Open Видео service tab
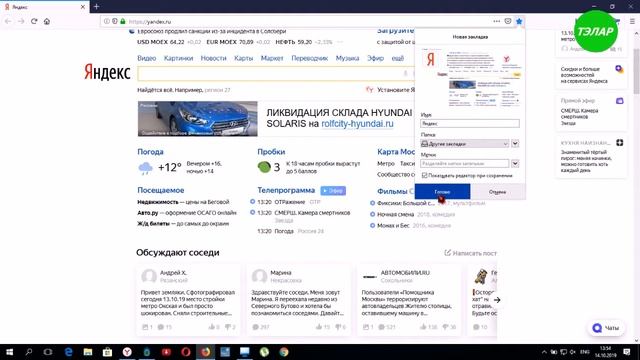Viewport: 640px width, 360px height. click(x=147, y=58)
